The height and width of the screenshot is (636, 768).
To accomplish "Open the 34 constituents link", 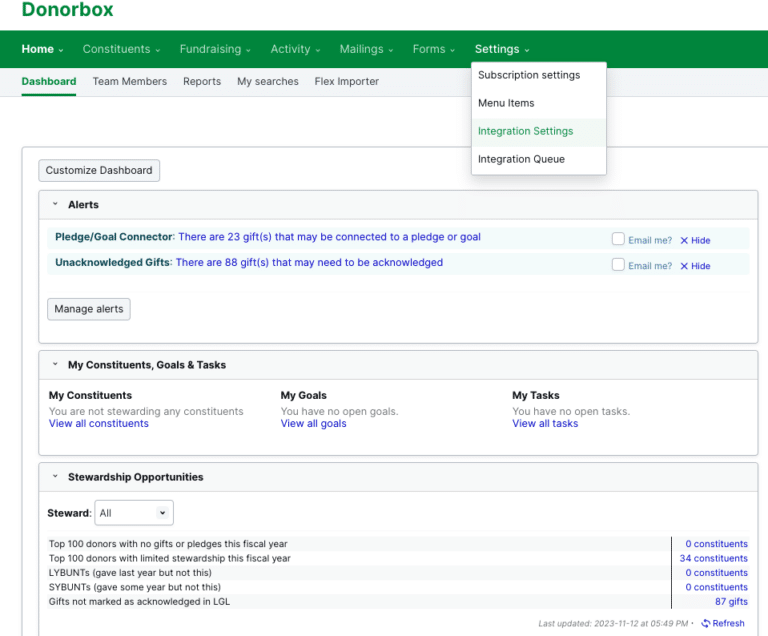I will pos(714,558).
